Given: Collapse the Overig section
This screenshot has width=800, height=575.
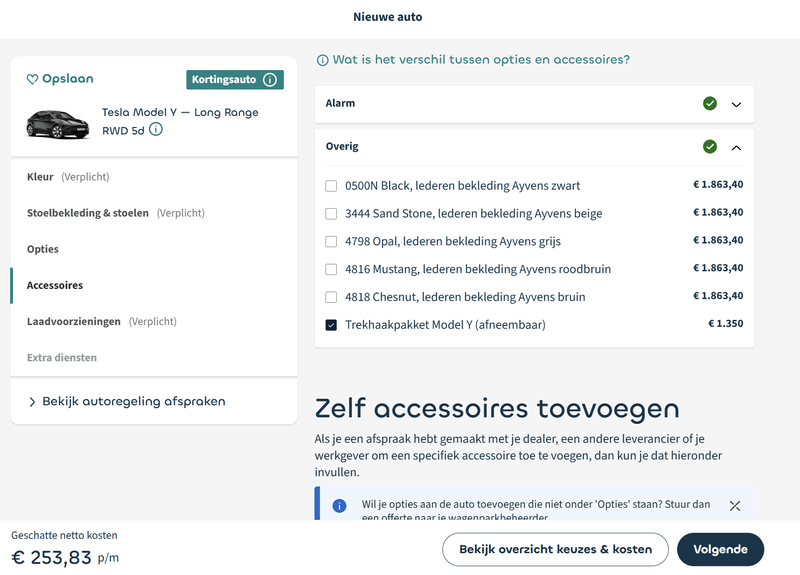Looking at the screenshot, I should (737, 147).
